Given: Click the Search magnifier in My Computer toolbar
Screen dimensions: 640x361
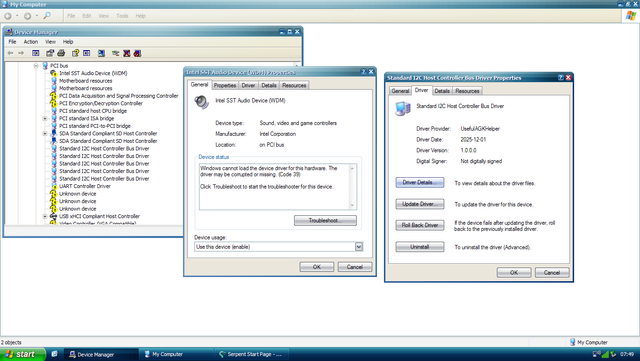Looking at the screenshot, I should 47,16.
